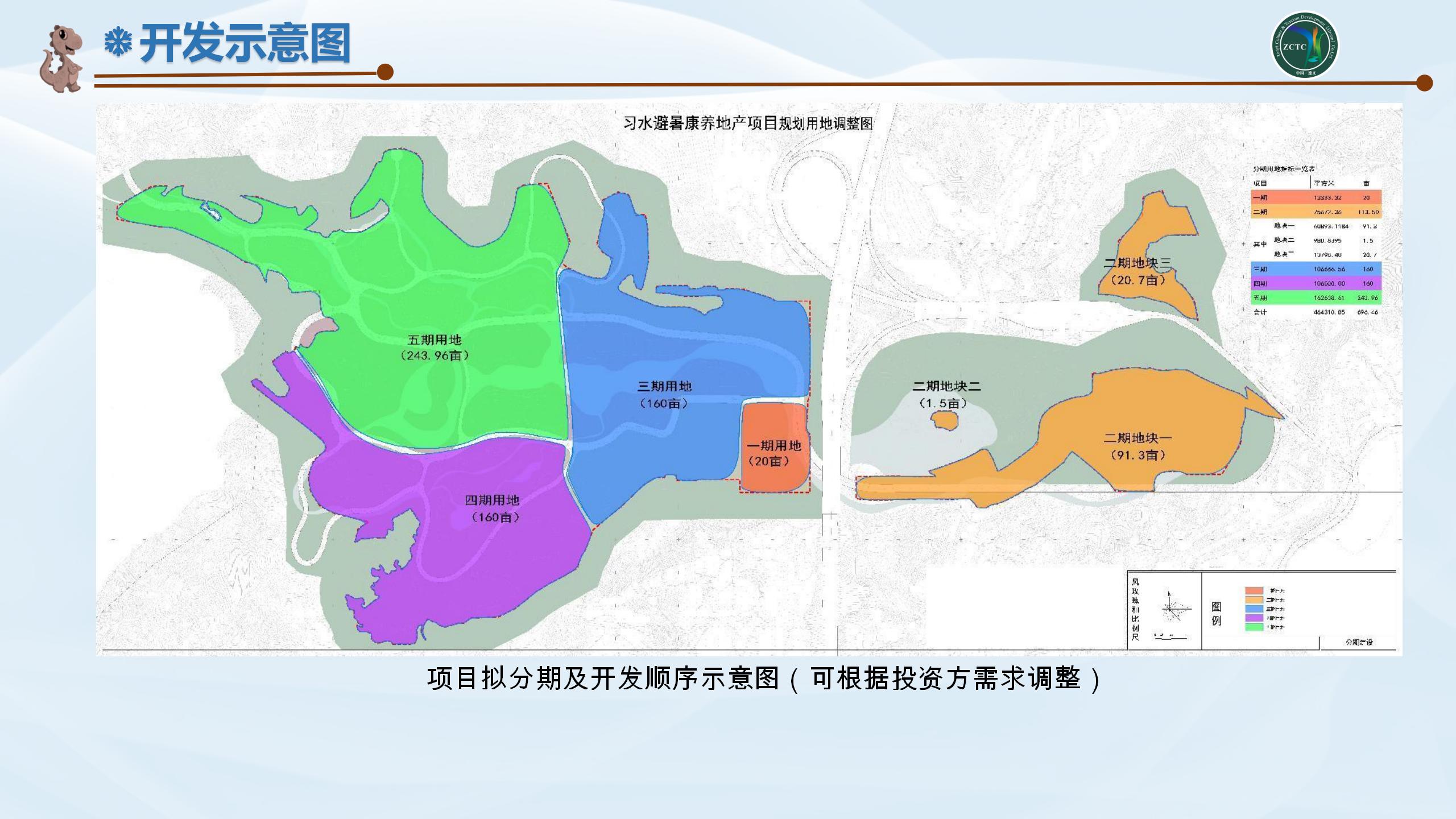The height and width of the screenshot is (819, 1456).
Task: Click the dinosaur mascot icon
Action: click(61, 59)
